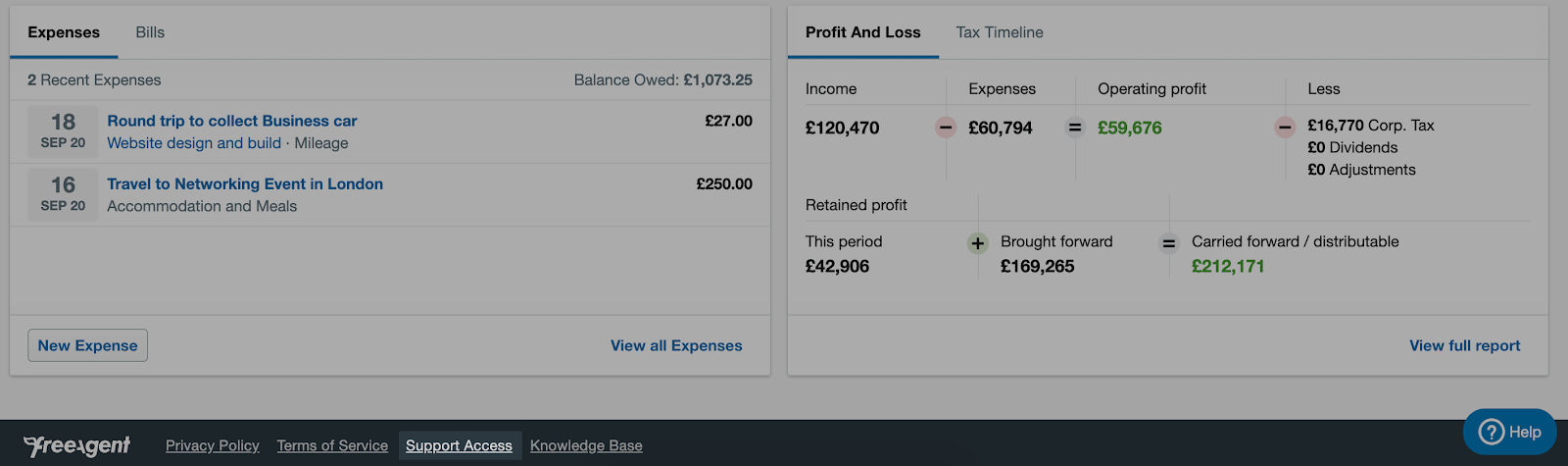Screen dimensions: 1568x466
Task: Select the Expenses tab
Action: tap(64, 32)
